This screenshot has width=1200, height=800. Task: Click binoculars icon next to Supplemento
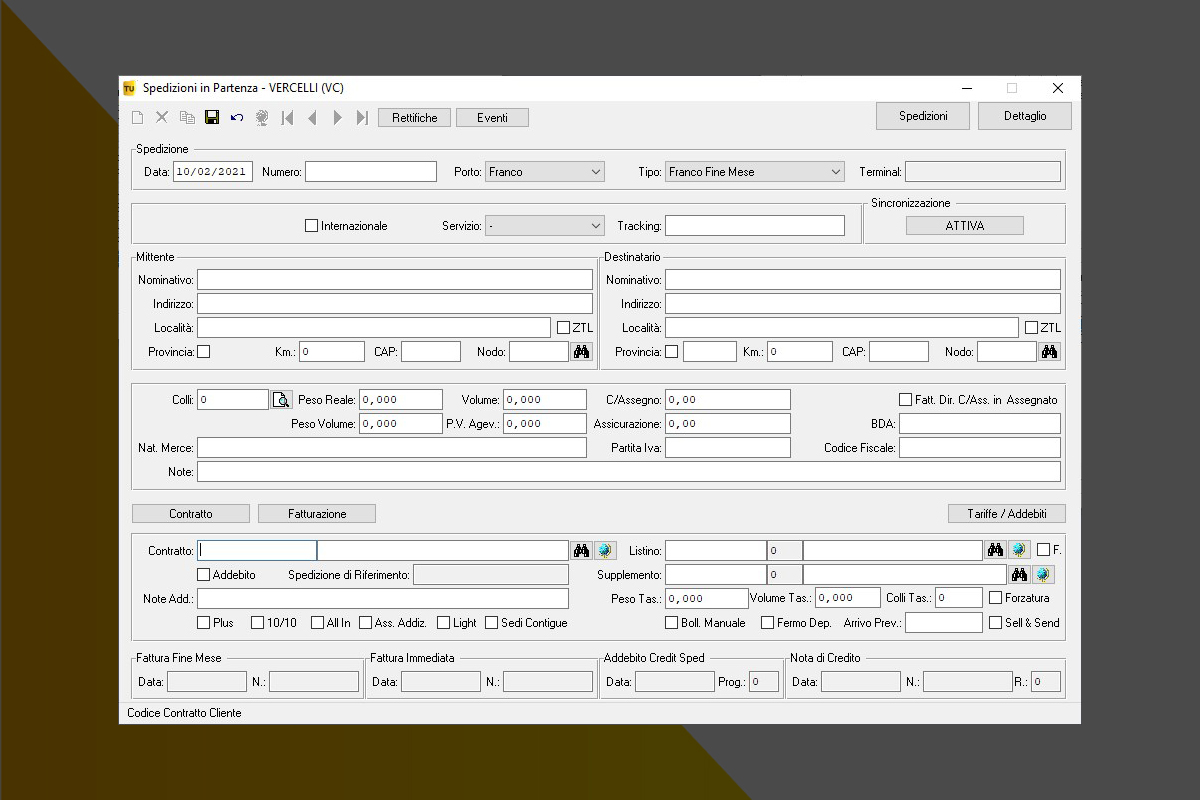[1019, 575]
